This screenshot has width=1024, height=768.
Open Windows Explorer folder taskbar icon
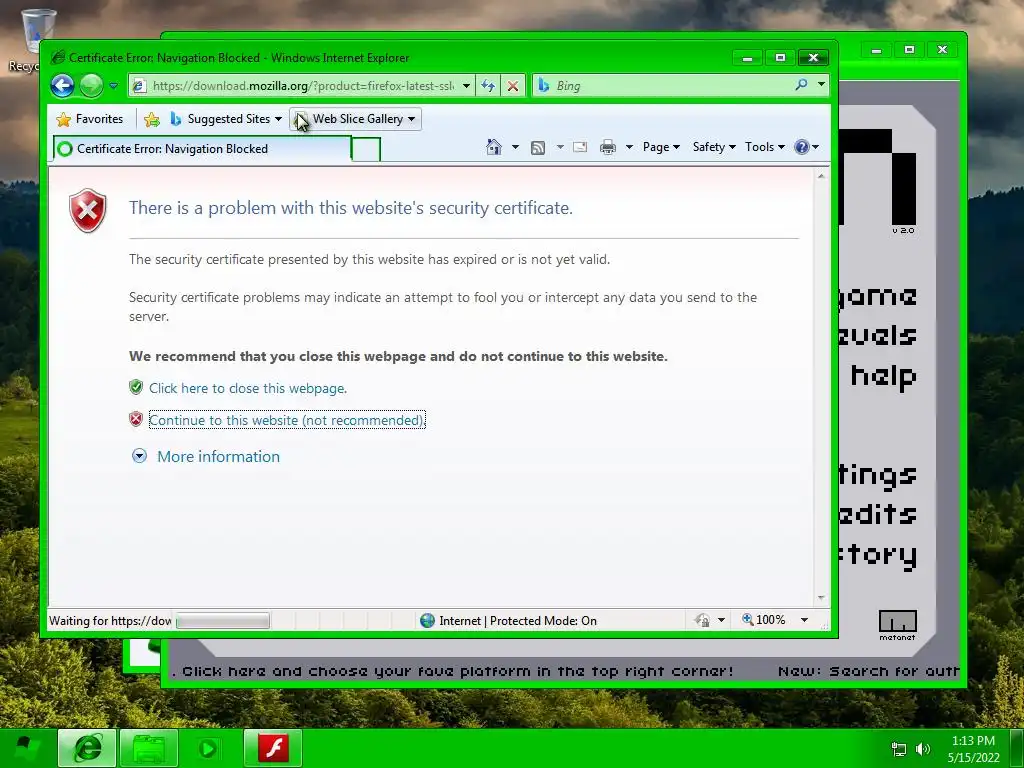150,748
